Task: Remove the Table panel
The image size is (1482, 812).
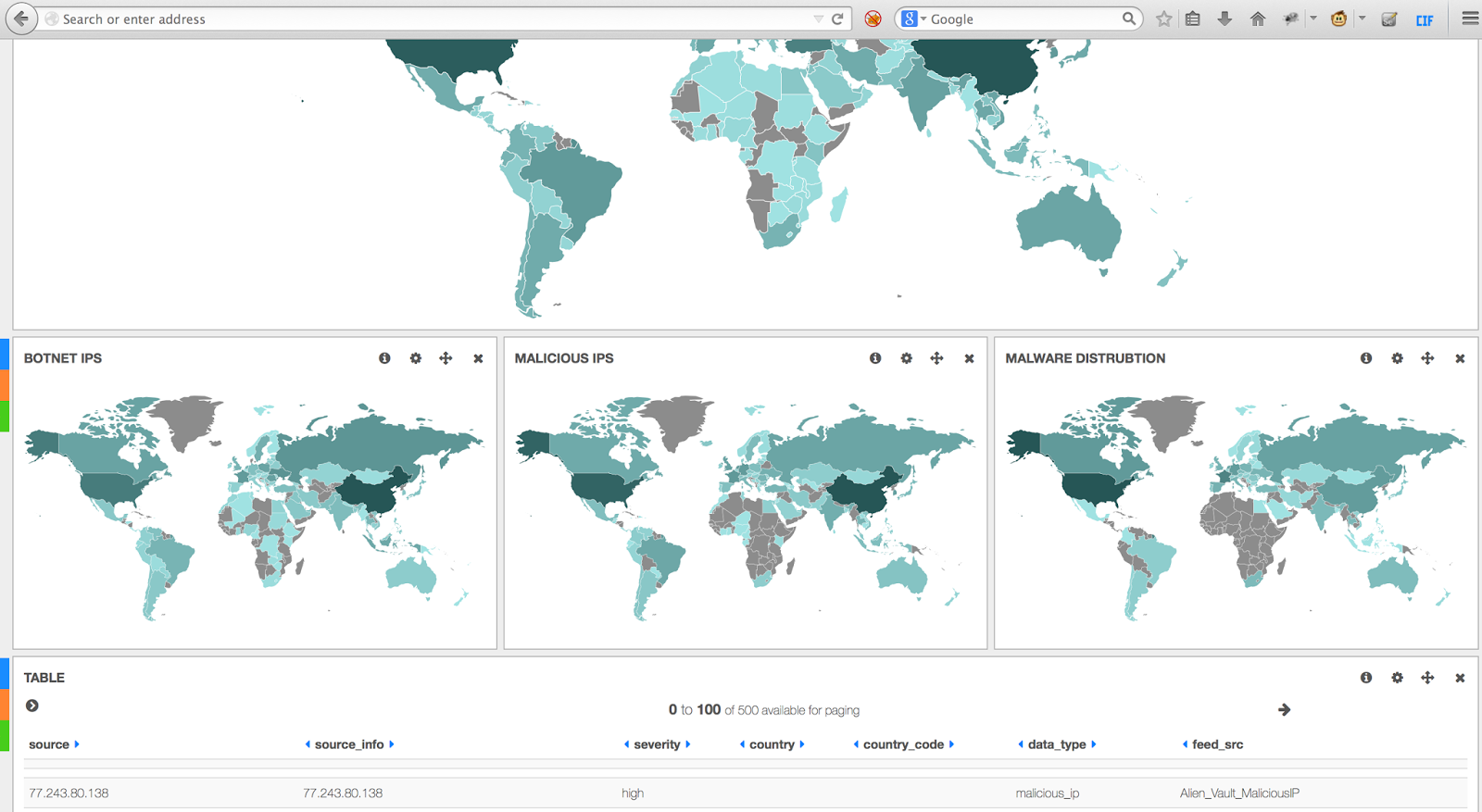Action: tap(1460, 678)
